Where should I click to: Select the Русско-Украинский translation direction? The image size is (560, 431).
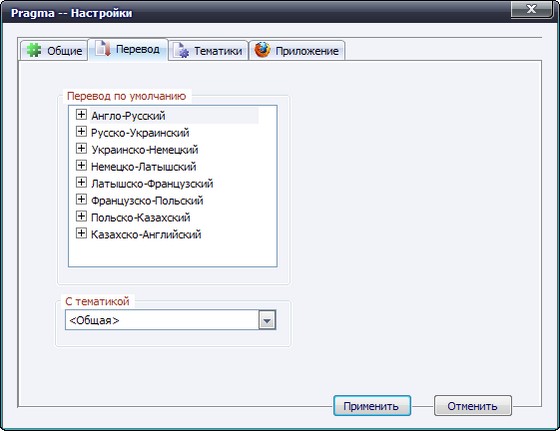[x=140, y=133]
